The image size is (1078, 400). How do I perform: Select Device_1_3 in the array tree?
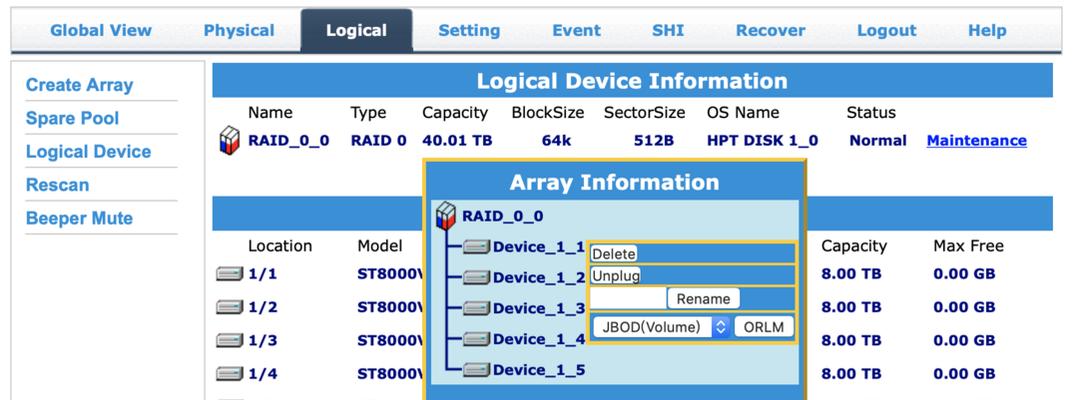pyautogui.click(x=539, y=309)
